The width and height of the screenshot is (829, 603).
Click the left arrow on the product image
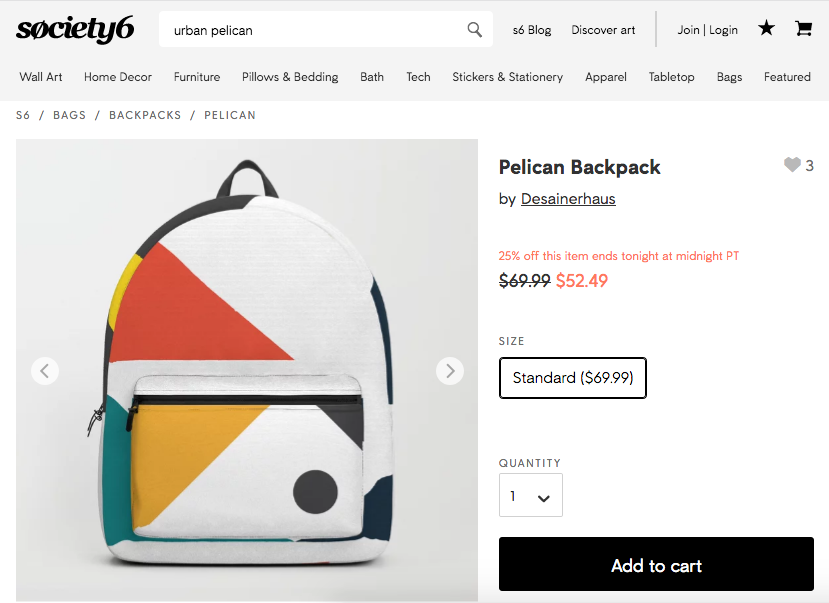pos(45,371)
